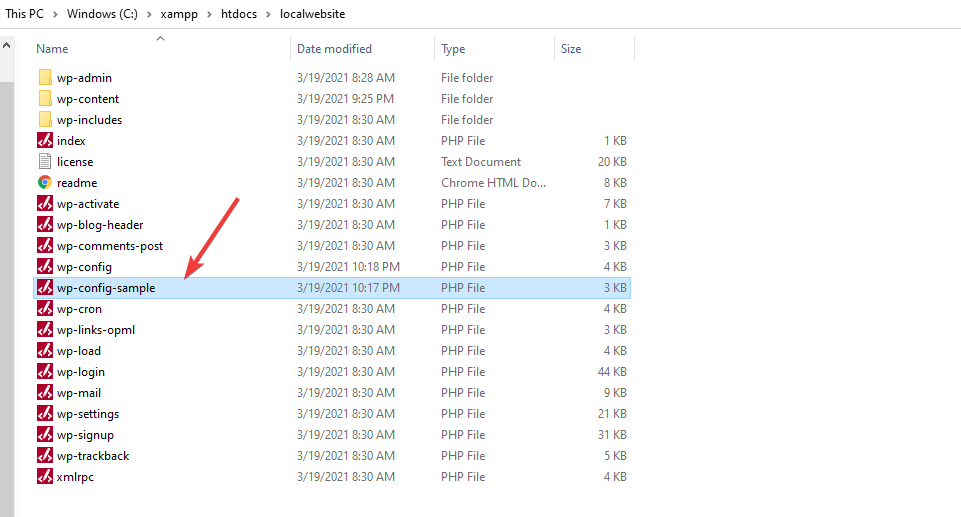
Task: Click the left pane scroll up arrow
Action: pyautogui.click(x=7, y=45)
